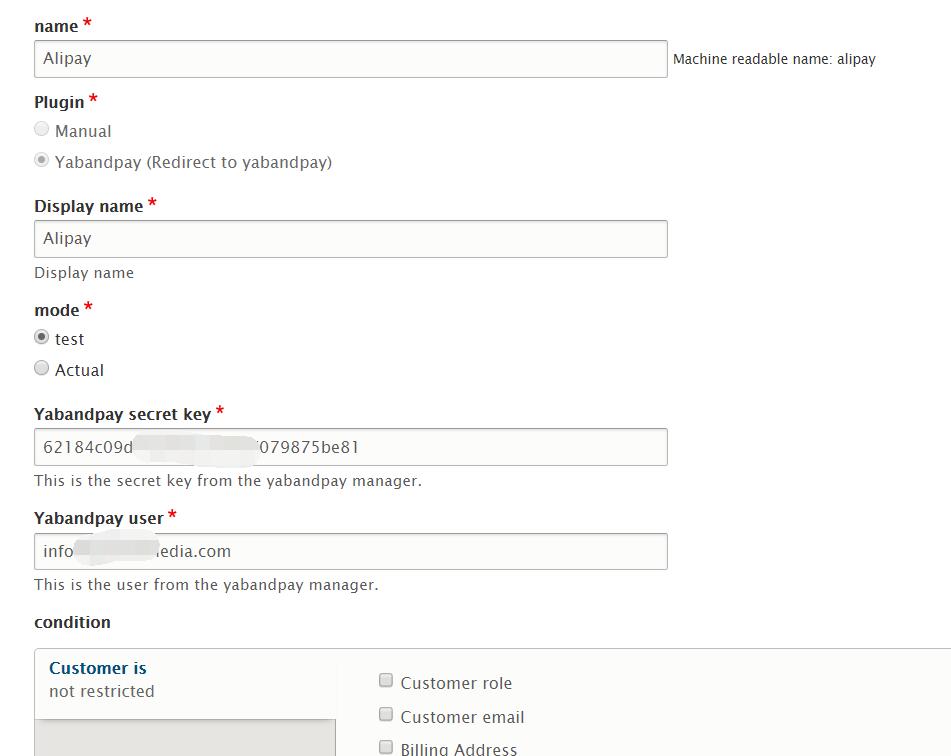Select the Manual plugin radio button
Viewport: 951px width, 756px height.
(42, 129)
